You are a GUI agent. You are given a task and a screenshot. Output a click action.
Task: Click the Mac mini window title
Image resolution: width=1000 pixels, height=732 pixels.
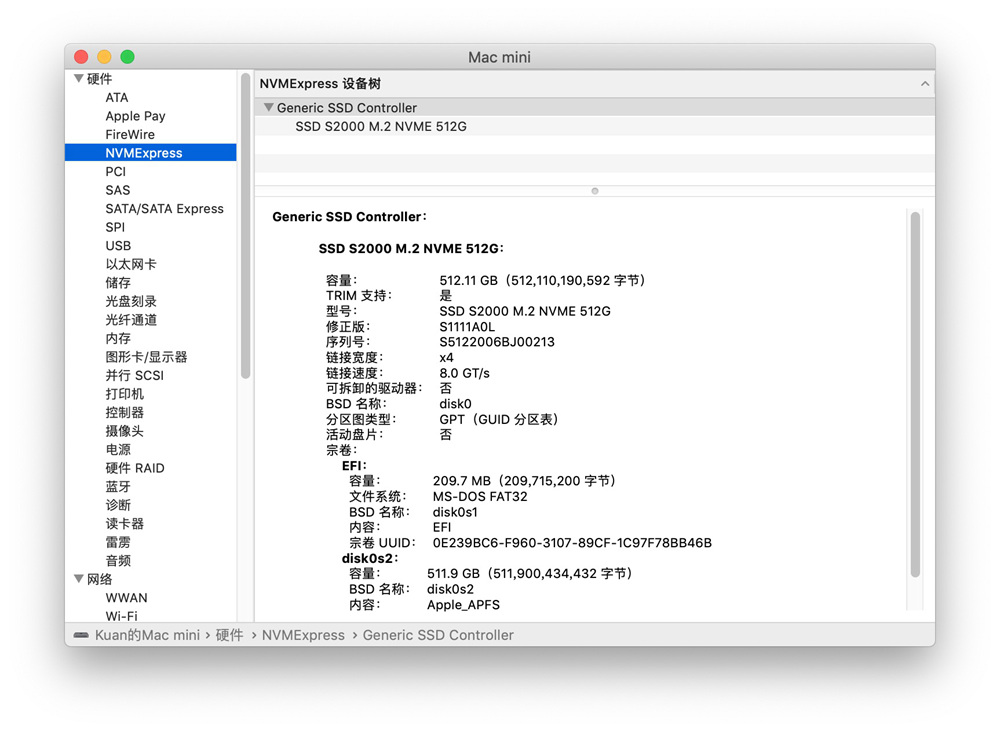click(x=499, y=57)
